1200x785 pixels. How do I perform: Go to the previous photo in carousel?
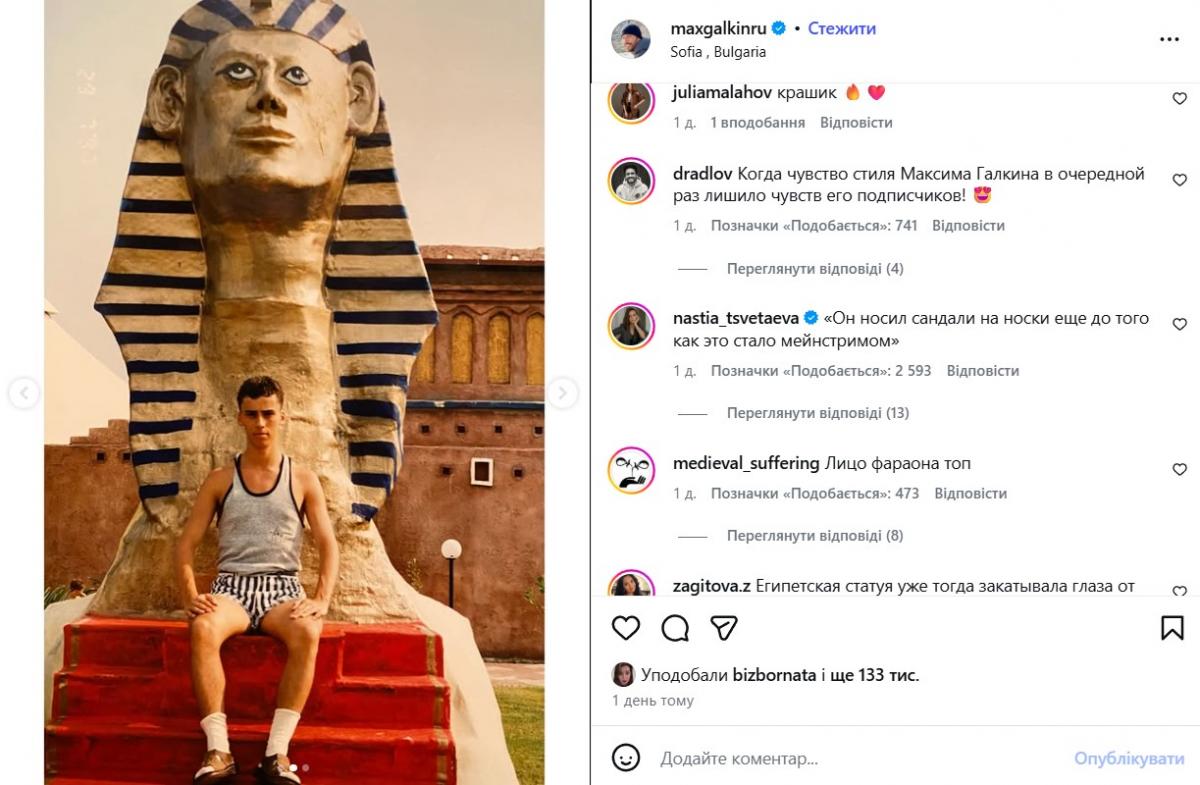[24, 393]
